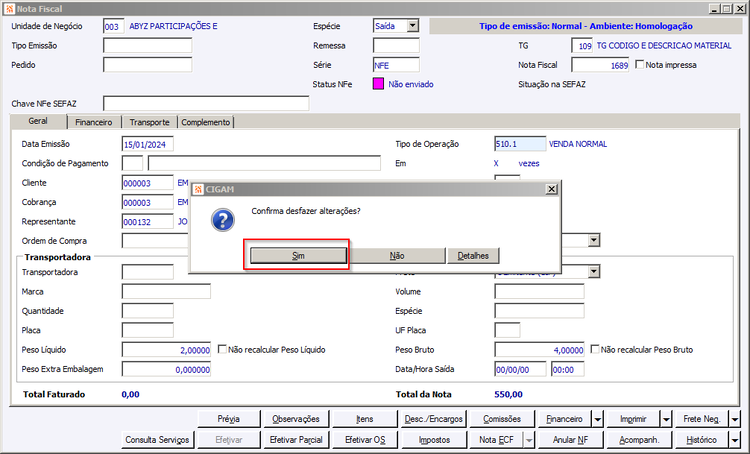Screen dimensions: 750x454
Task: Click the Não button in the dialog
Action: [x=397, y=256]
